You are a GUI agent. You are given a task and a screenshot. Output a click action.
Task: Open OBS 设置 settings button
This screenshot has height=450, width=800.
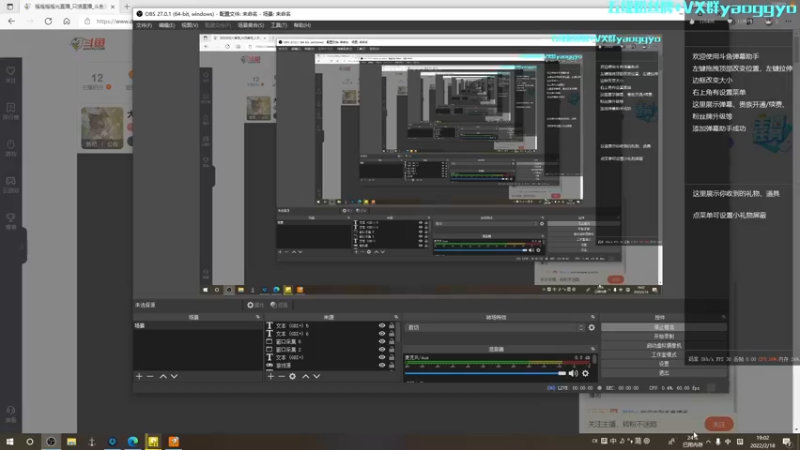click(x=664, y=364)
